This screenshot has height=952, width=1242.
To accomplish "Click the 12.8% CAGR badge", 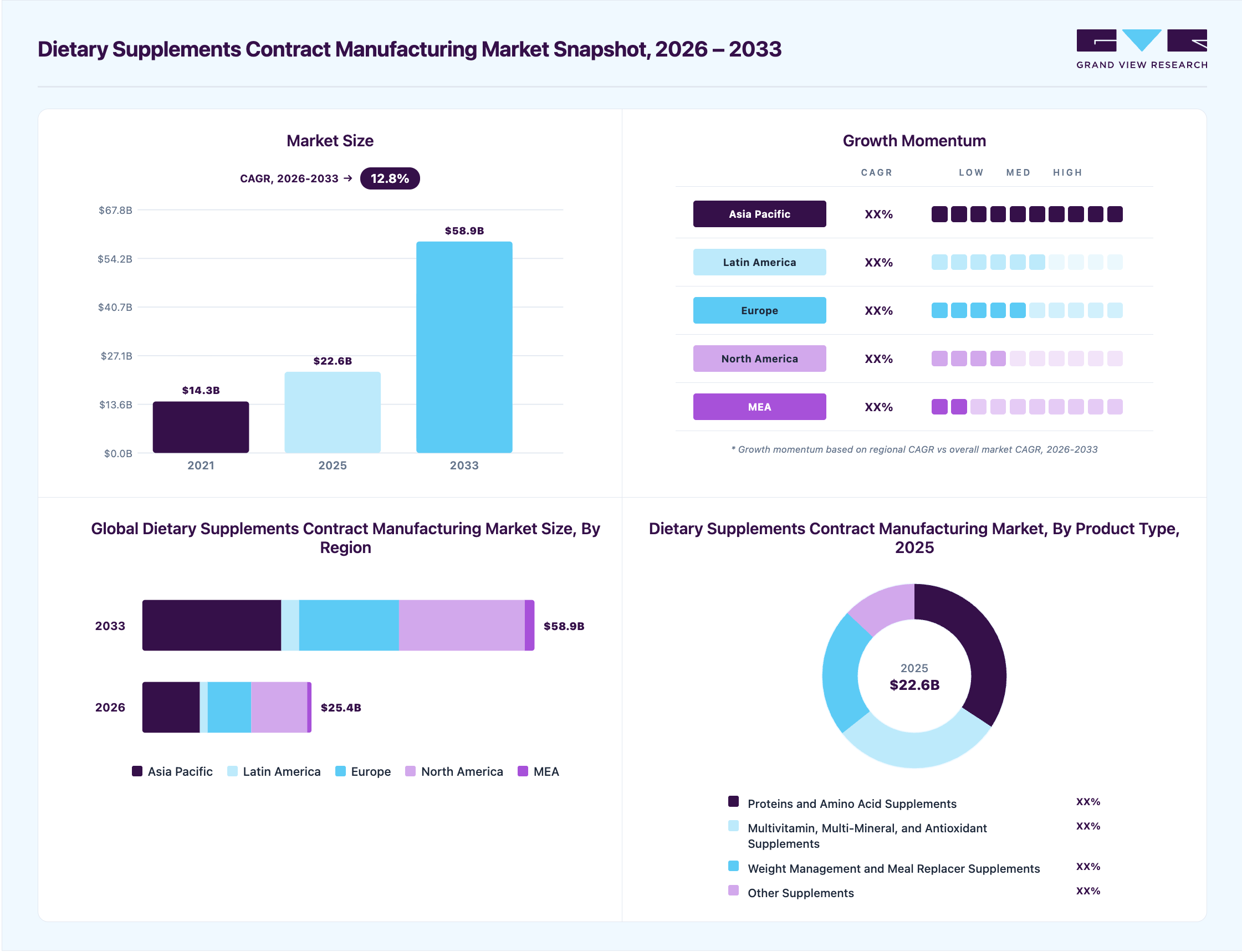I will pos(390,178).
